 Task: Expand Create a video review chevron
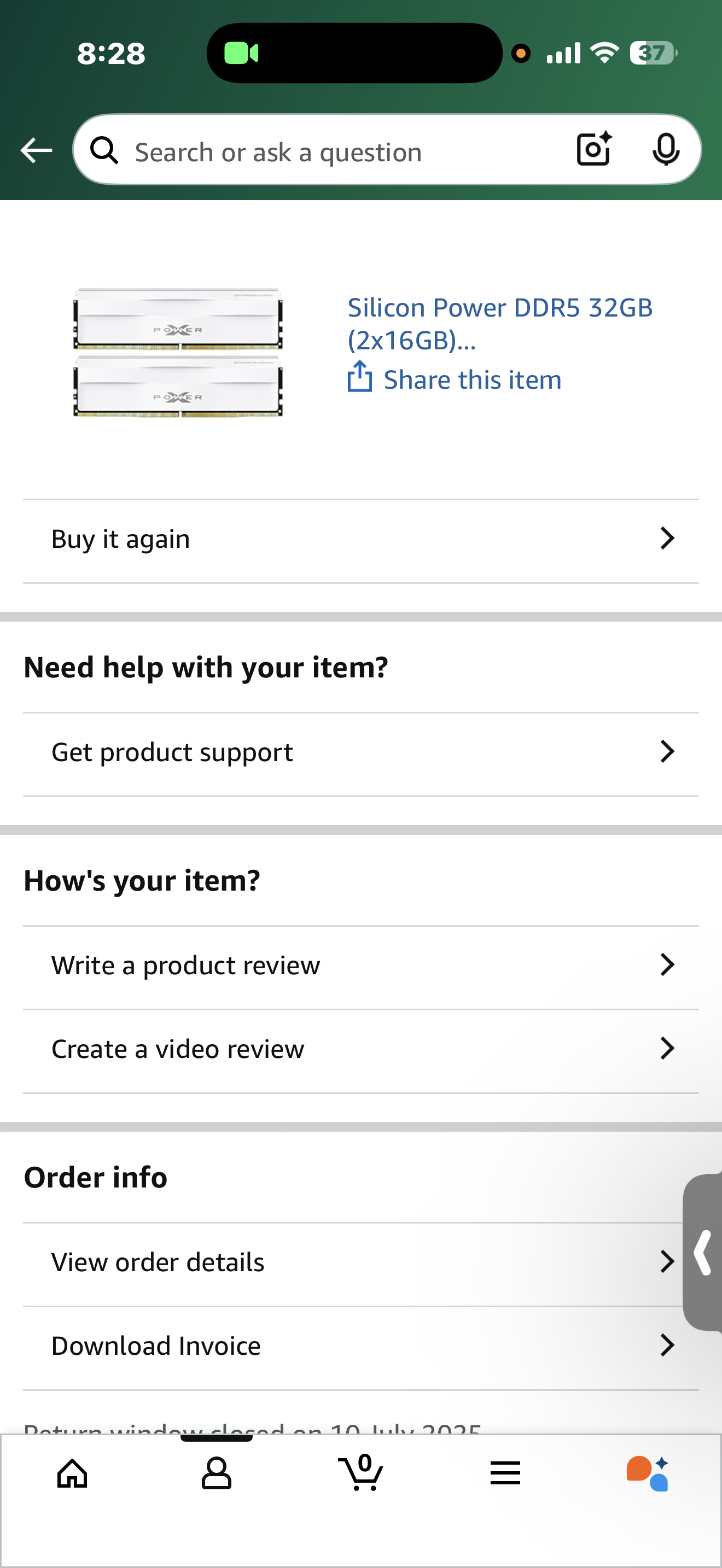click(667, 1049)
